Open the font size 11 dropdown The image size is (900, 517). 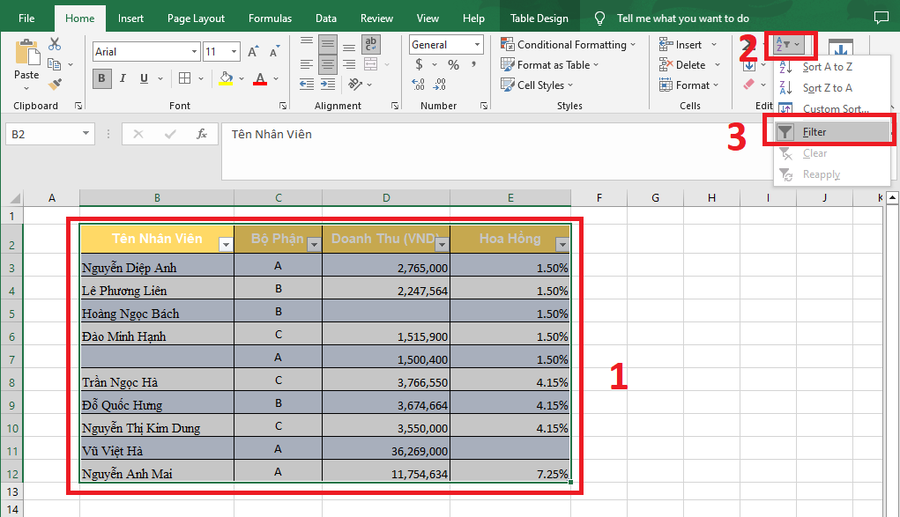click(x=234, y=52)
